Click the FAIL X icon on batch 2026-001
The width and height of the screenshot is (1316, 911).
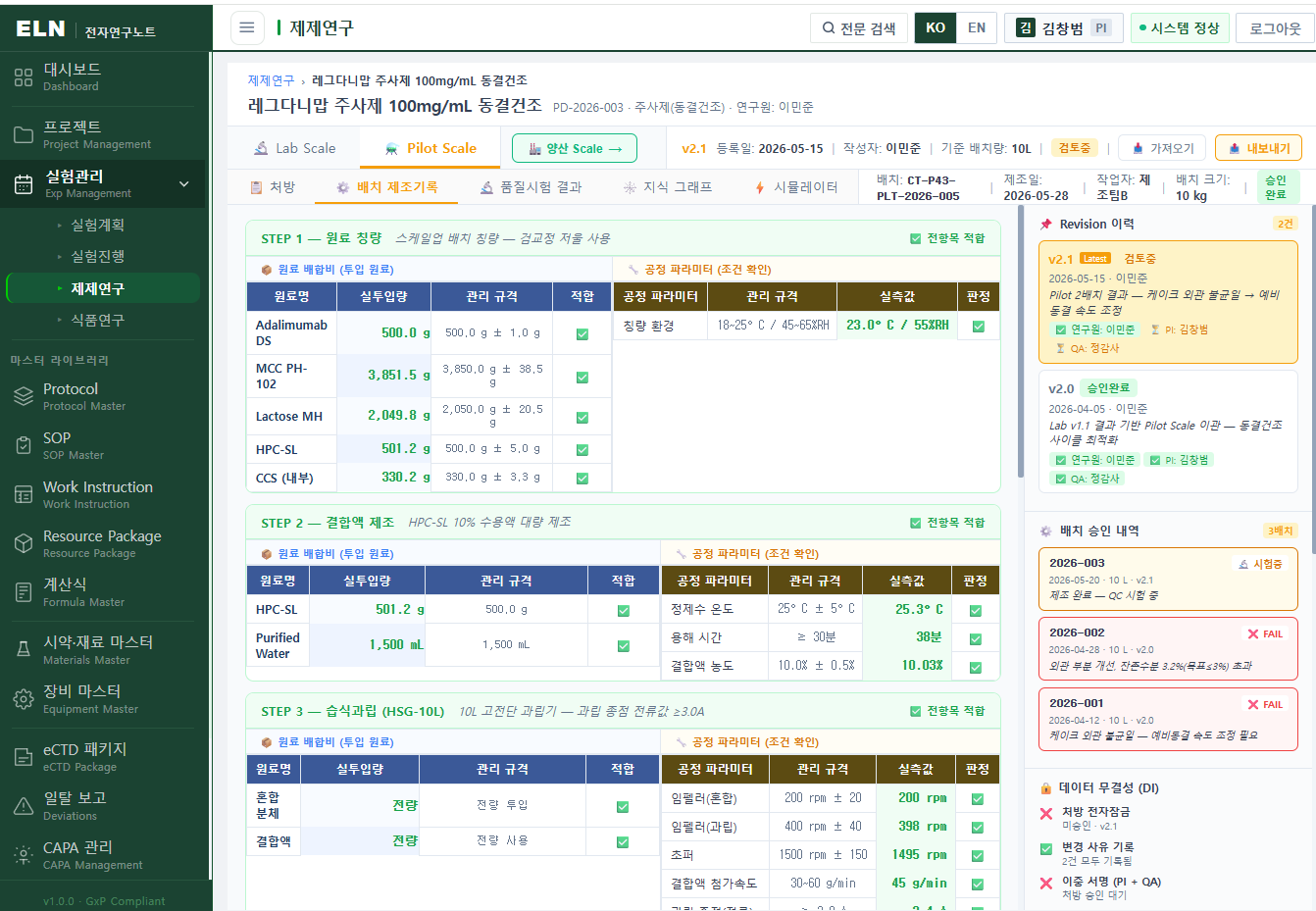(x=1253, y=705)
